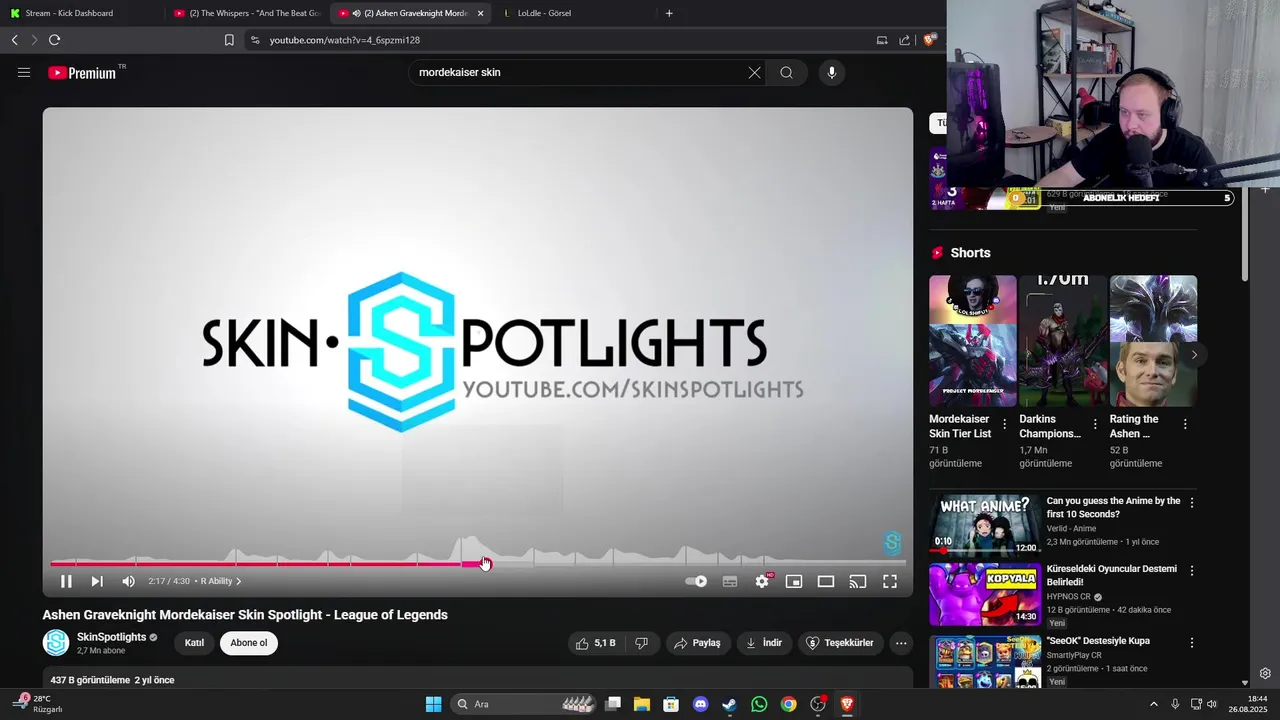Enable miniplayer mode
This screenshot has width=1280, height=720.
tap(794, 581)
